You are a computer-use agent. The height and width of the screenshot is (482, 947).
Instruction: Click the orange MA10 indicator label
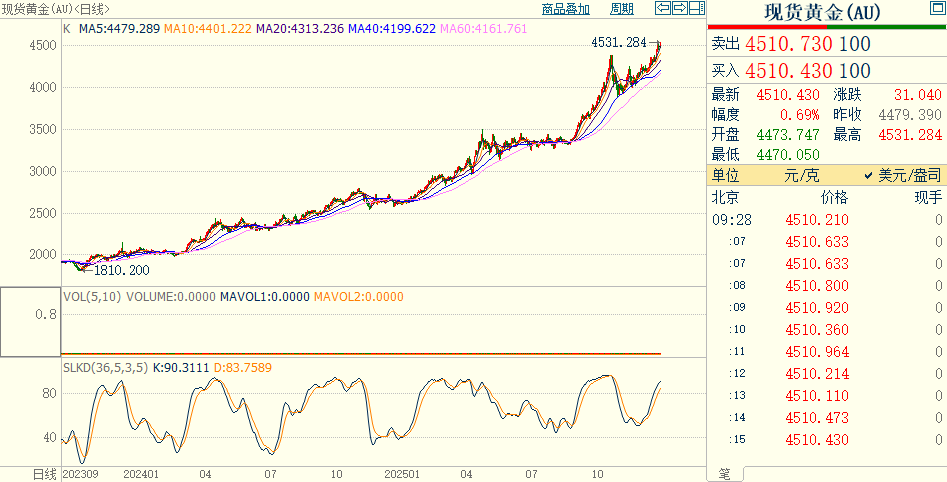point(210,28)
